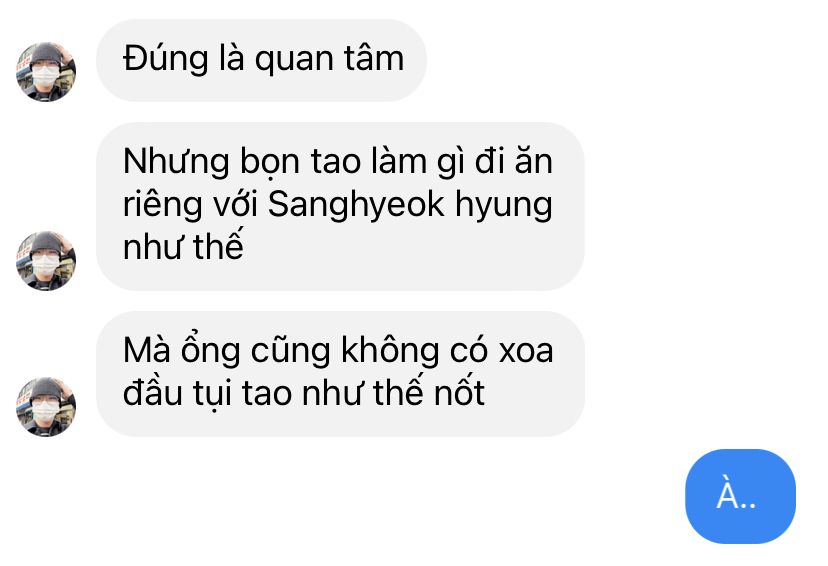Click the word 'hyung' in the second message
Viewport: 828px width, 566px height.
coord(504,206)
